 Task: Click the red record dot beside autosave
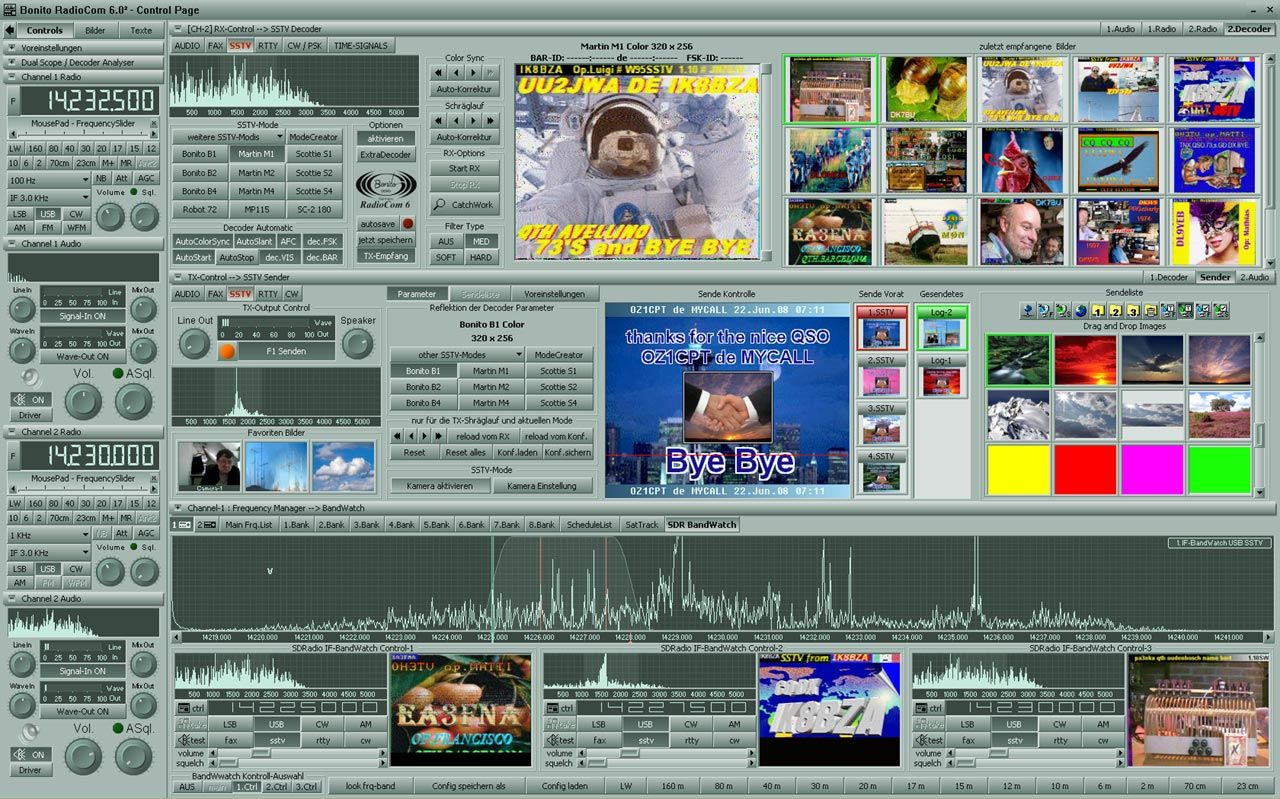[x=408, y=224]
